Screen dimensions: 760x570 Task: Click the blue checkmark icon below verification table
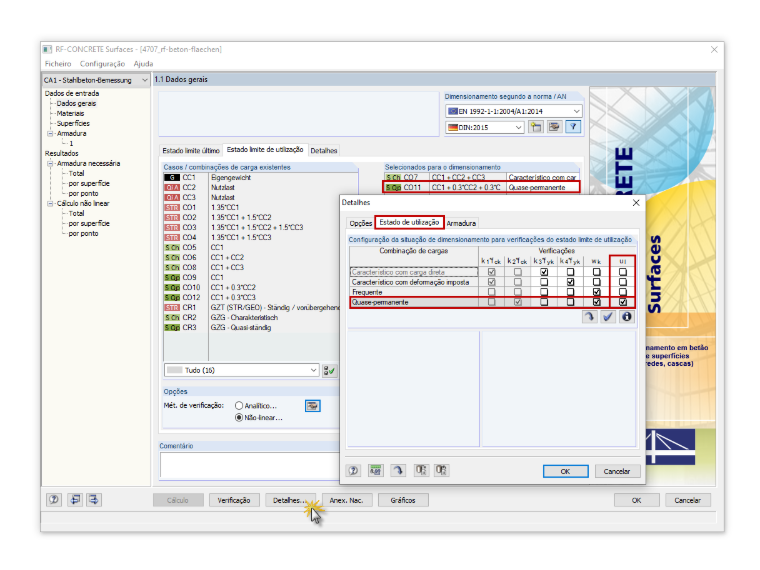pos(608,317)
